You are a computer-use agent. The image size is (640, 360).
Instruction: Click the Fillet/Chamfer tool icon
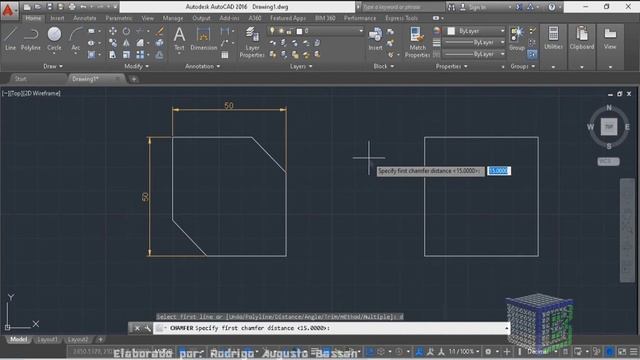[x=140, y=42]
